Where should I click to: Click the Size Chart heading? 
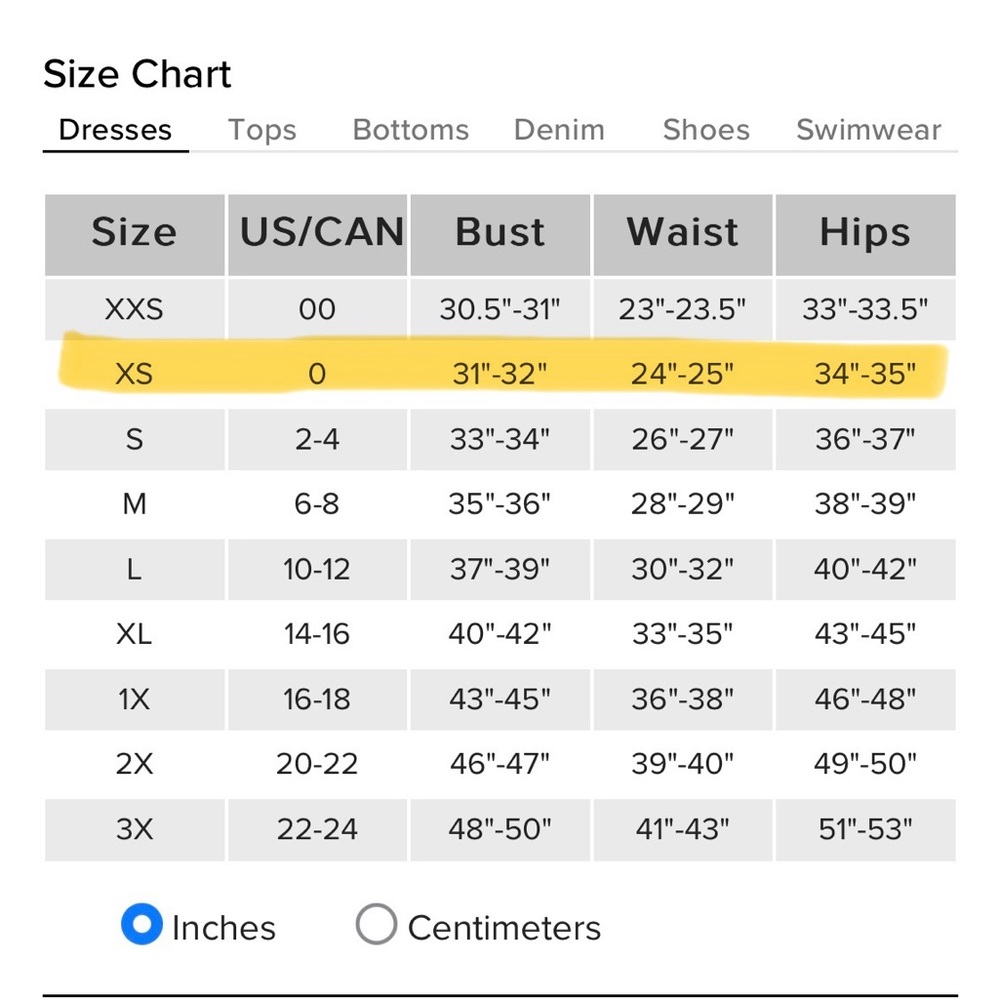137,74
